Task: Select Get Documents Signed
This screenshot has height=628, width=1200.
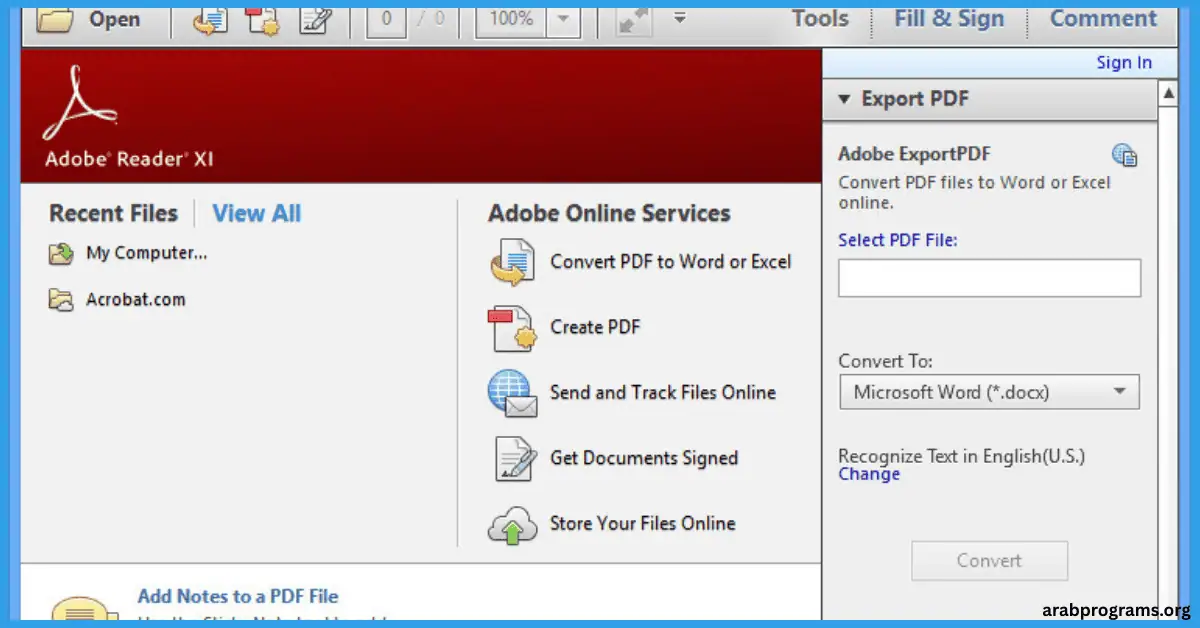Action: pyautogui.click(x=644, y=458)
